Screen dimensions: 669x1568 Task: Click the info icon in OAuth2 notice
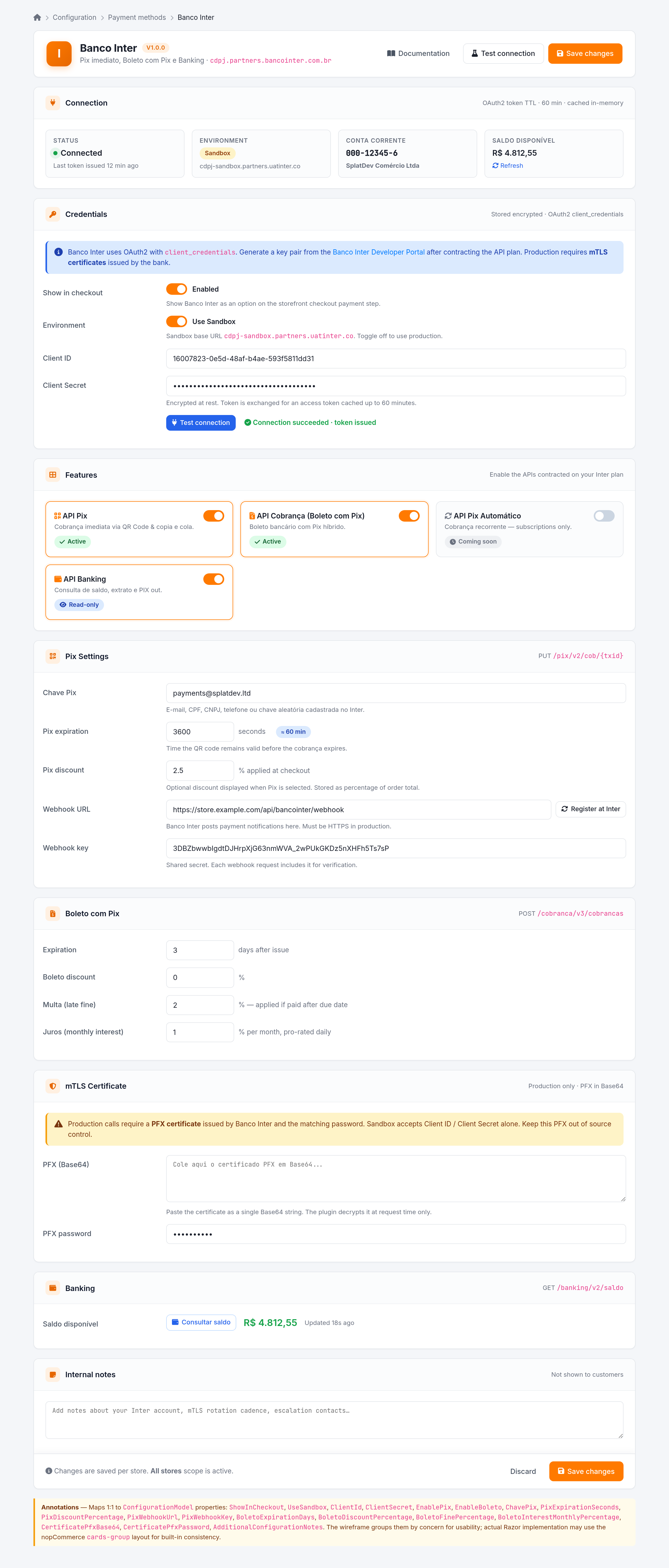point(59,252)
